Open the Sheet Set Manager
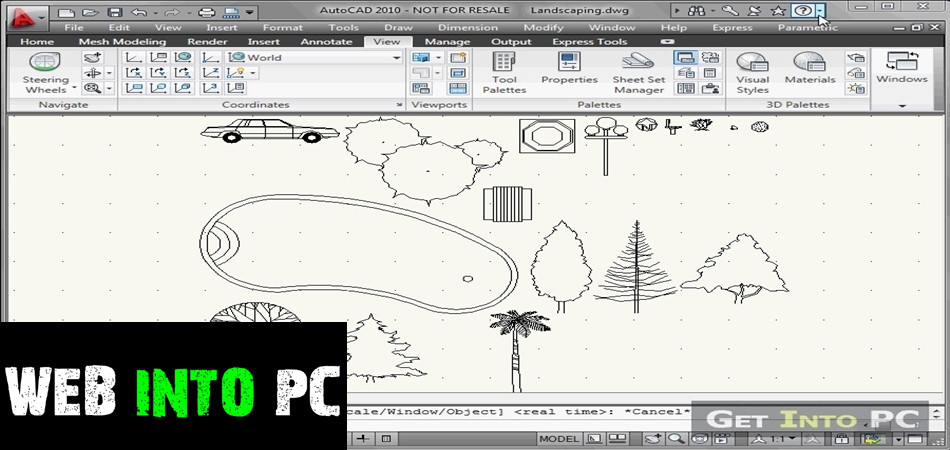The image size is (950, 450). 639,73
